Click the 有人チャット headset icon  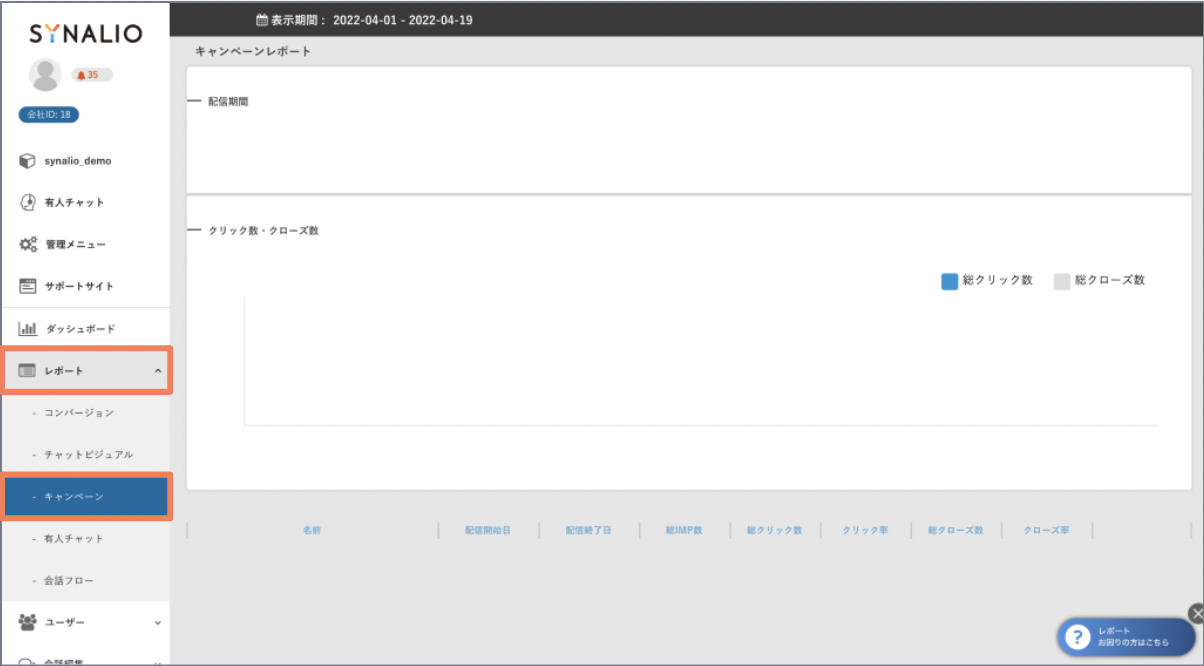click(28, 202)
